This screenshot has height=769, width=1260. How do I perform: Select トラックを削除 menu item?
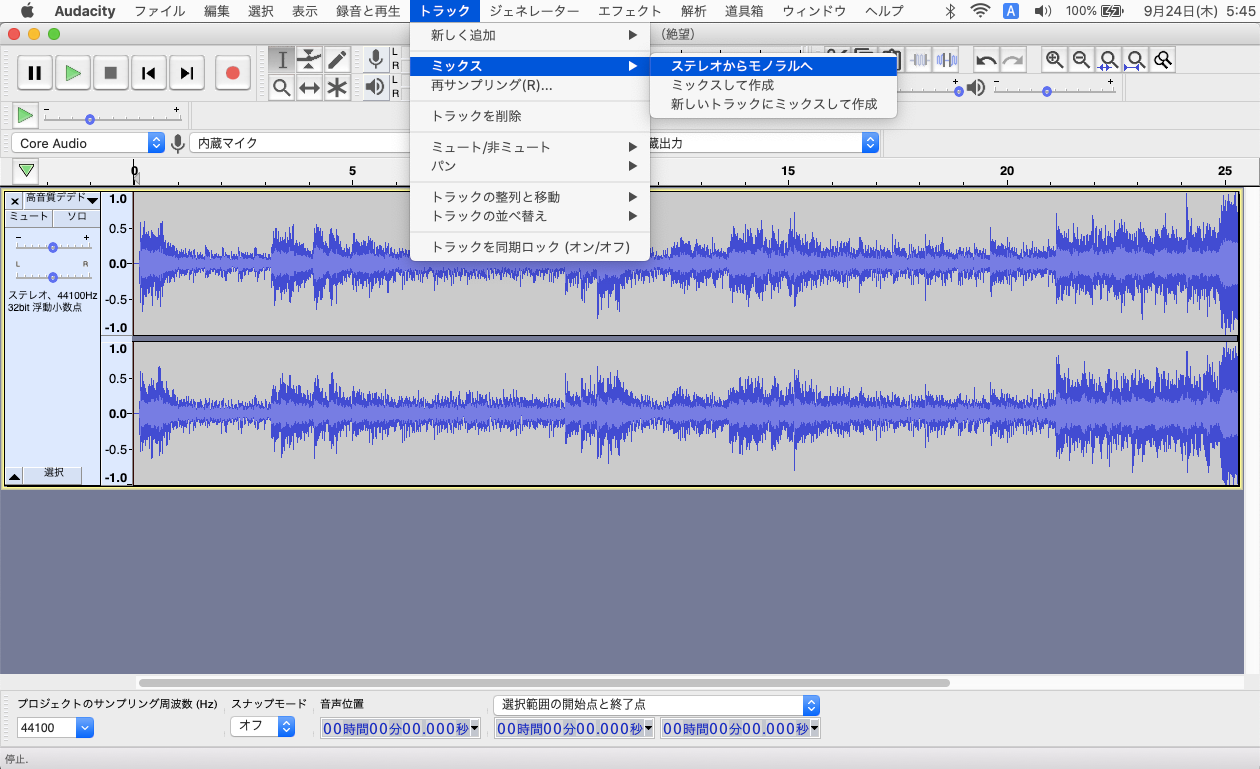pos(530,116)
